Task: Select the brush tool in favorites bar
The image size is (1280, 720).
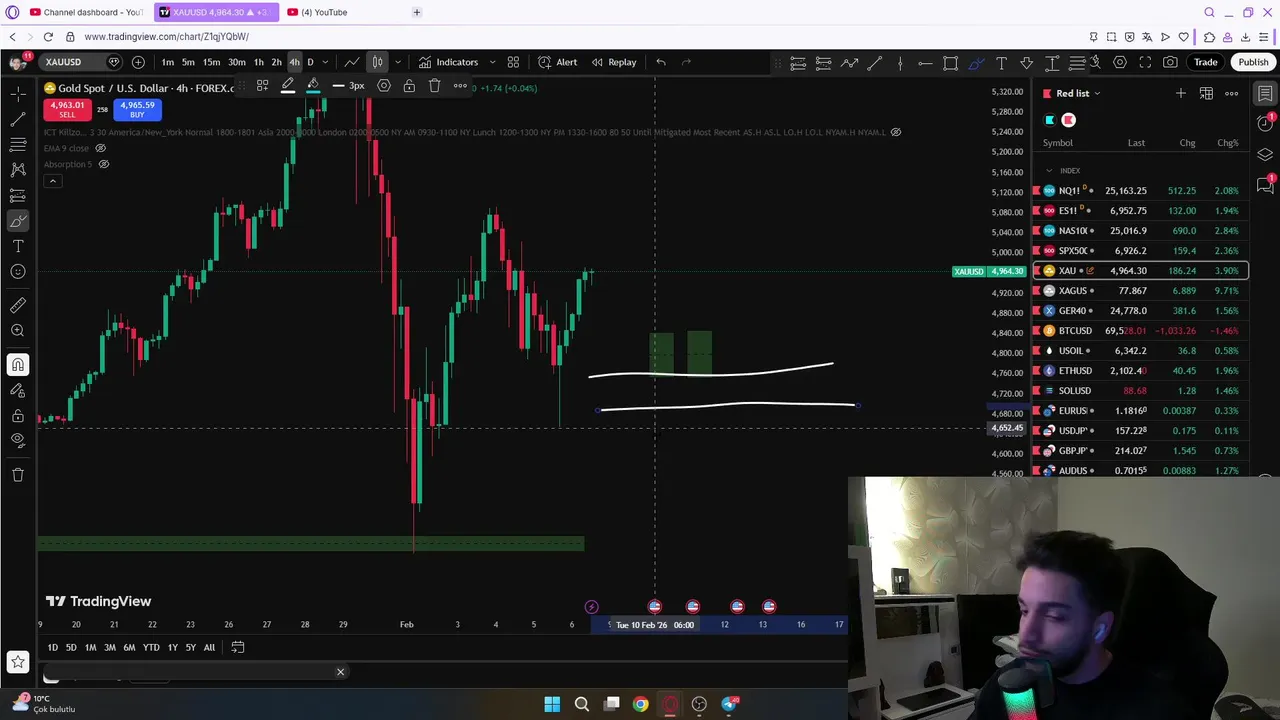Action: point(976,63)
